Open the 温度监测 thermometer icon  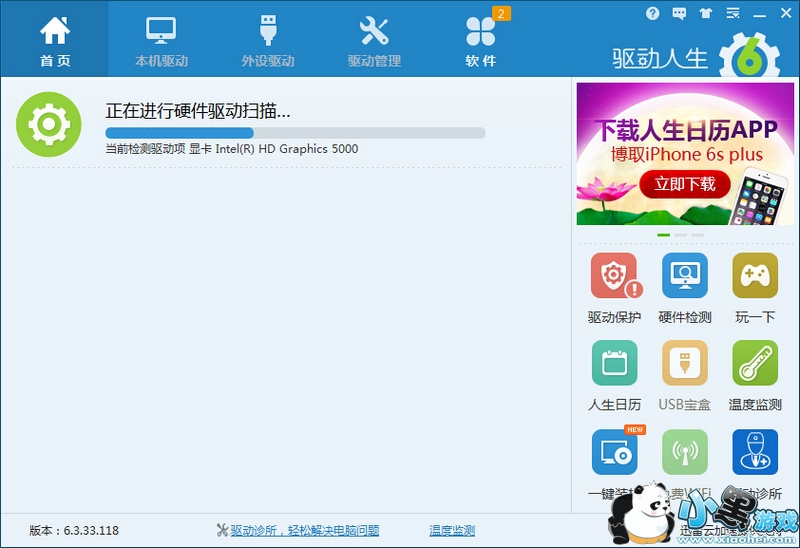755,363
